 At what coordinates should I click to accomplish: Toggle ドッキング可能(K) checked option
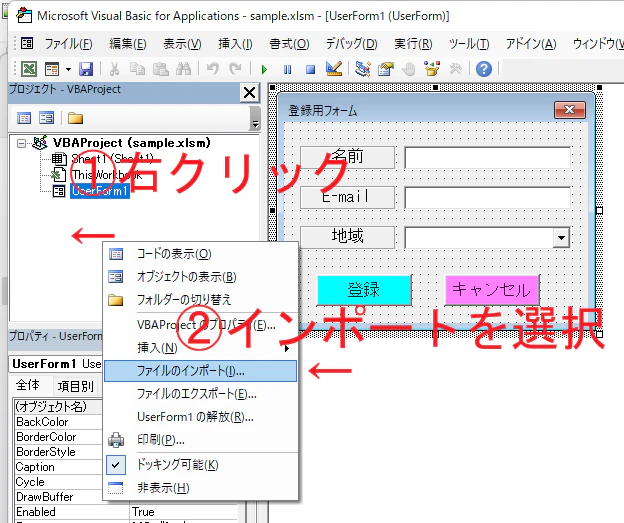pyautogui.click(x=201, y=465)
